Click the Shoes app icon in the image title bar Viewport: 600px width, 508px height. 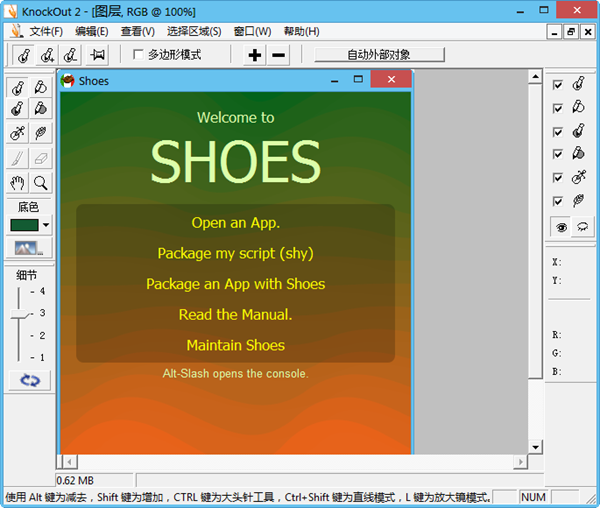[67, 80]
